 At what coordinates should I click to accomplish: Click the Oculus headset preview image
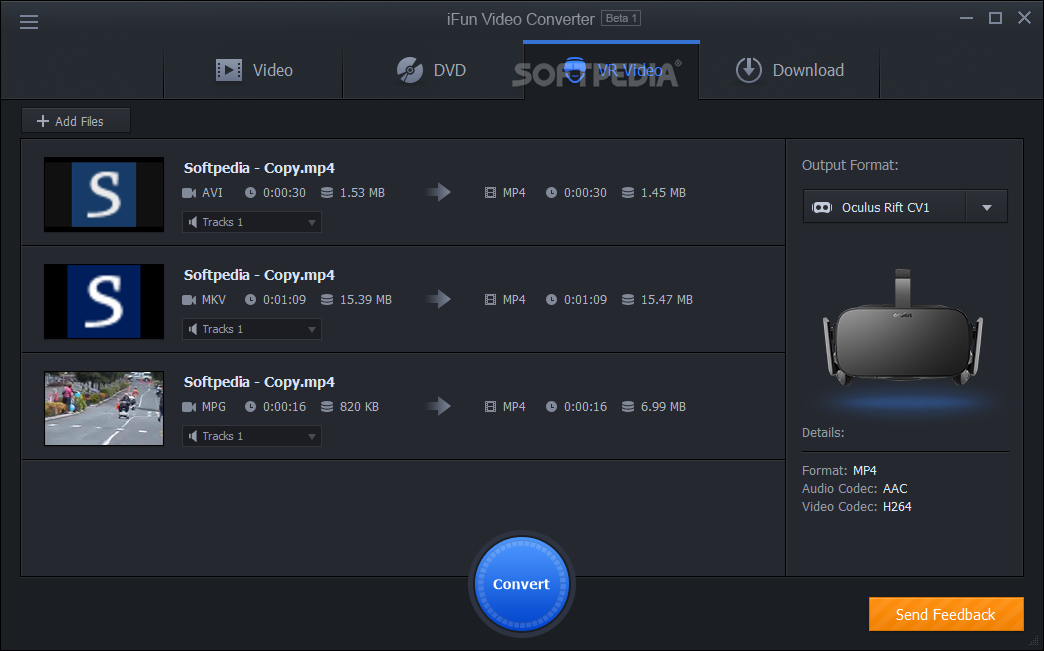tap(902, 327)
